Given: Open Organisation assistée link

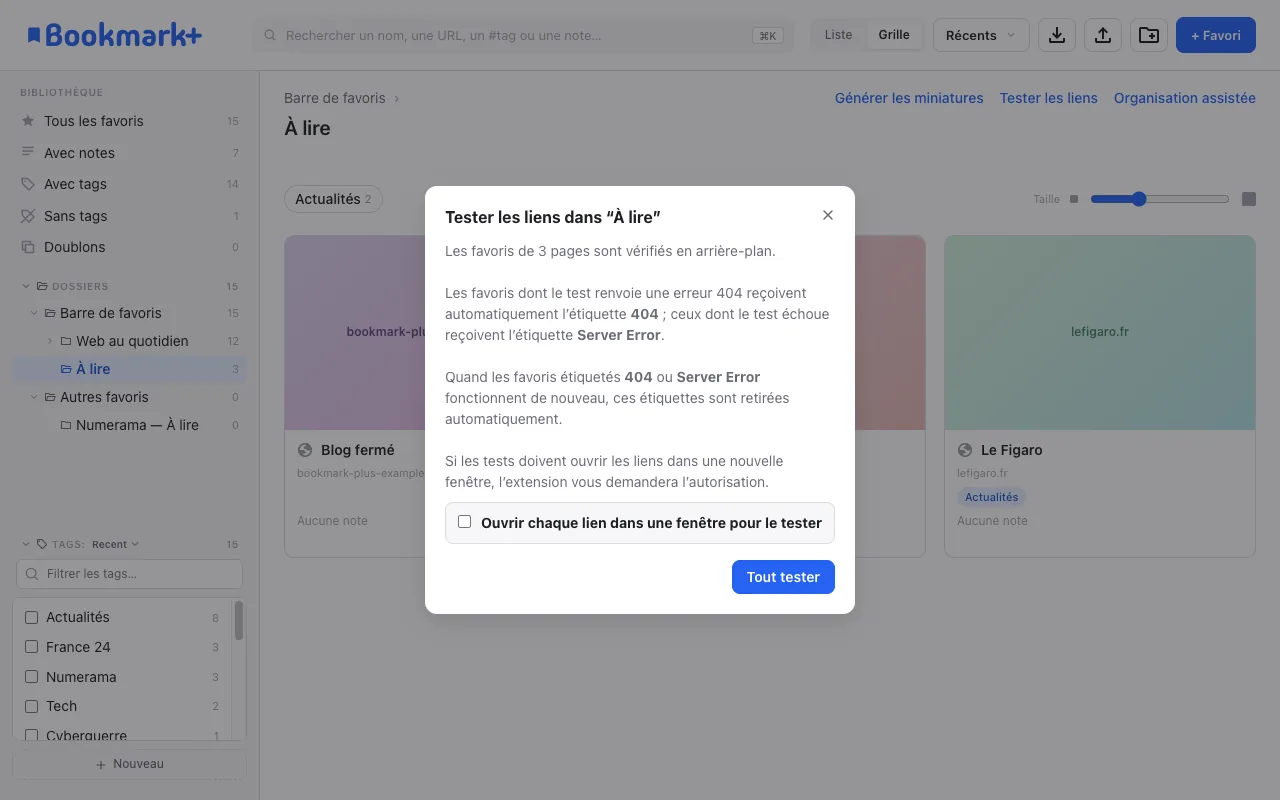Looking at the screenshot, I should click(1185, 98).
